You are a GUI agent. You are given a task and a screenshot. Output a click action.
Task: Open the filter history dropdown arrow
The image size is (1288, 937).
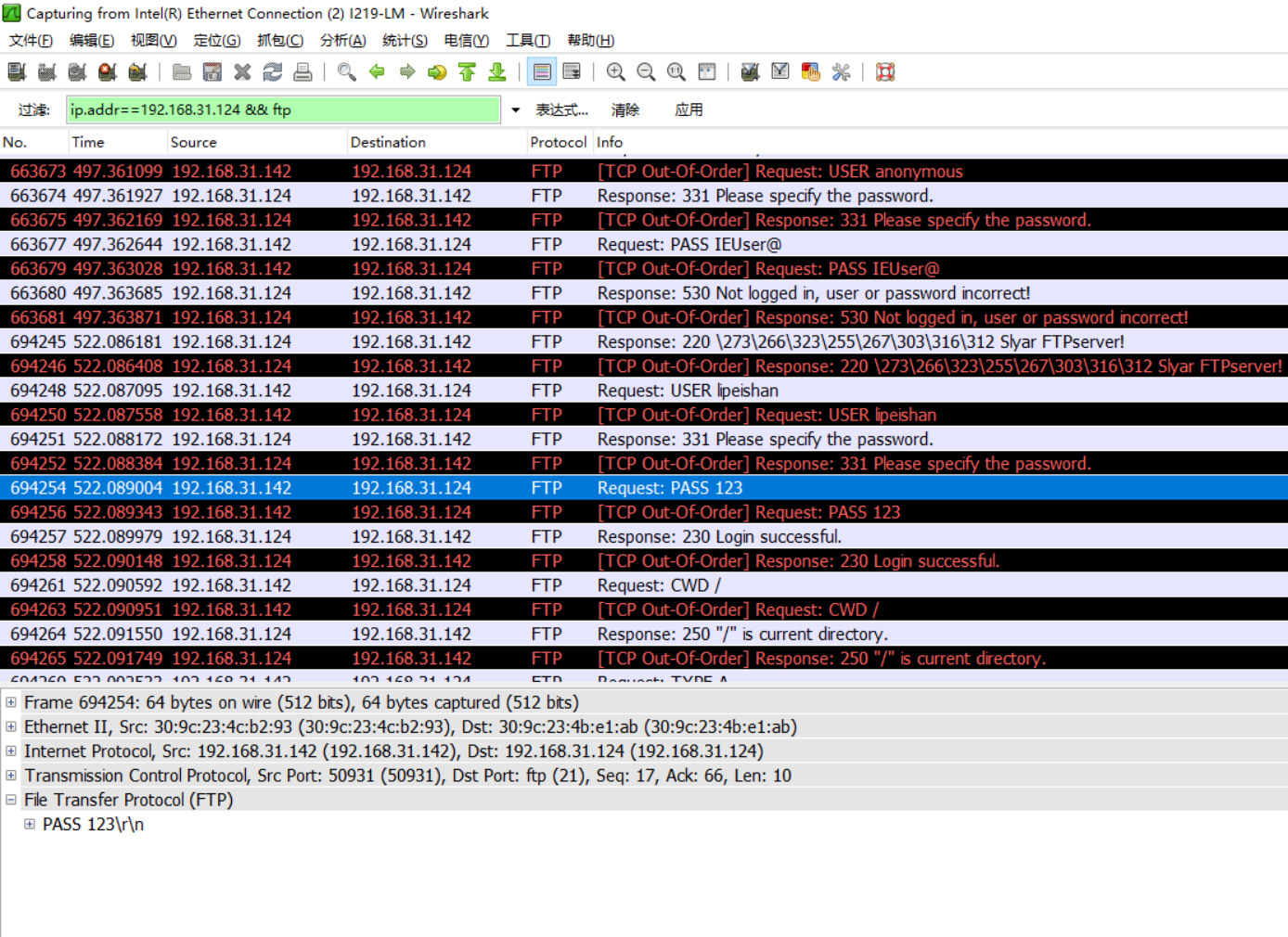(515, 110)
